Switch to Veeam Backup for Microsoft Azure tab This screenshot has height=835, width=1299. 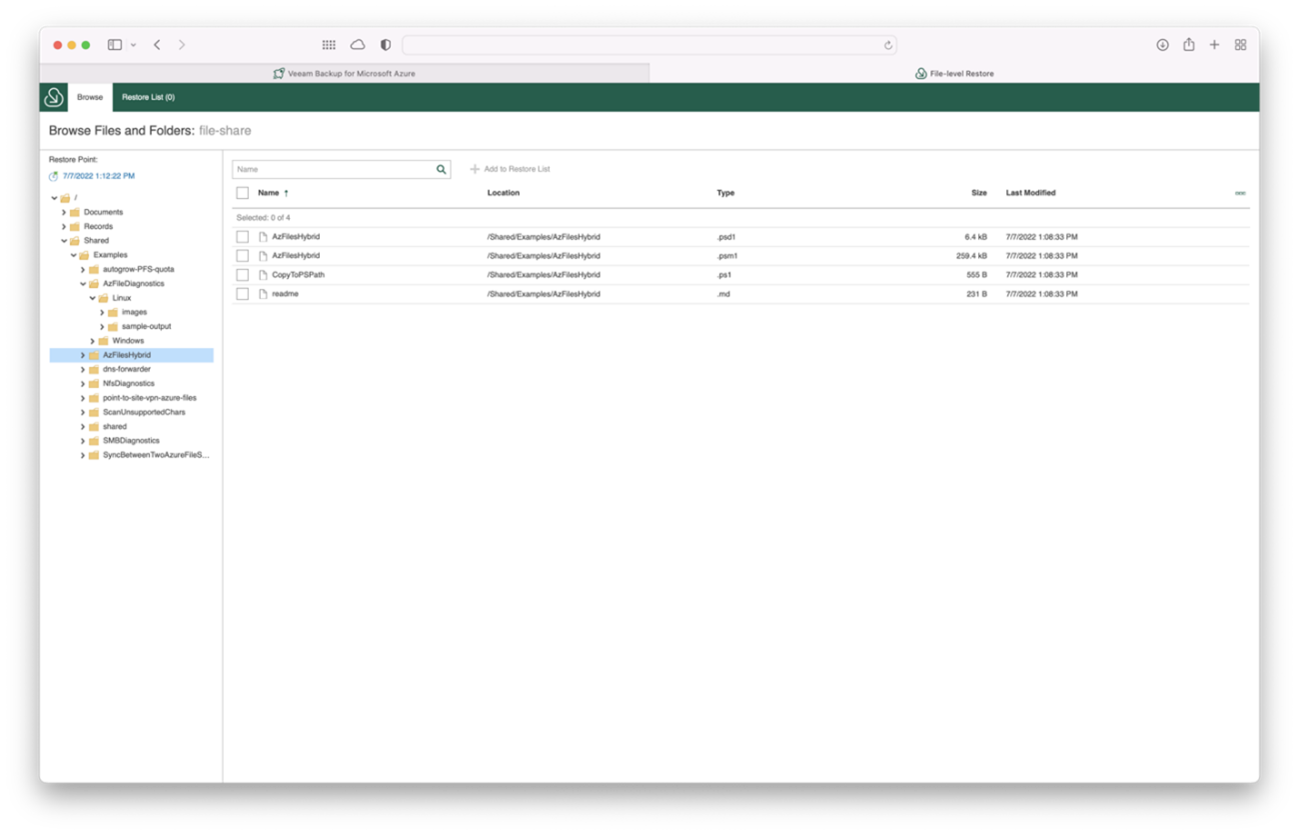click(344, 73)
